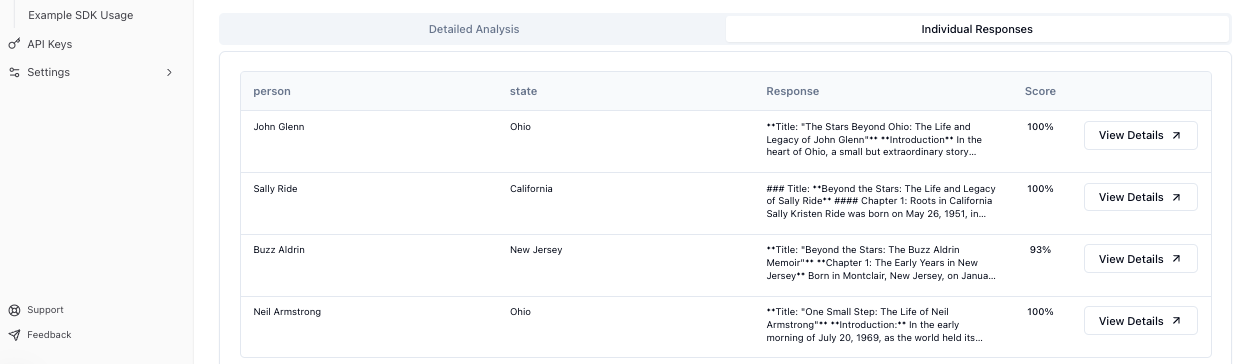The height and width of the screenshot is (364, 1244).
Task: Click the Feedback paper plane icon
Action: coord(14,335)
